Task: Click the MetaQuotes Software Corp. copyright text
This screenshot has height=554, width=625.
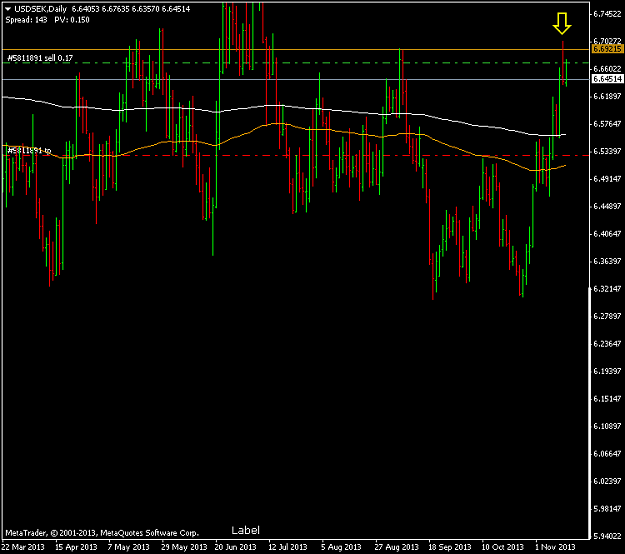Action: point(102,533)
